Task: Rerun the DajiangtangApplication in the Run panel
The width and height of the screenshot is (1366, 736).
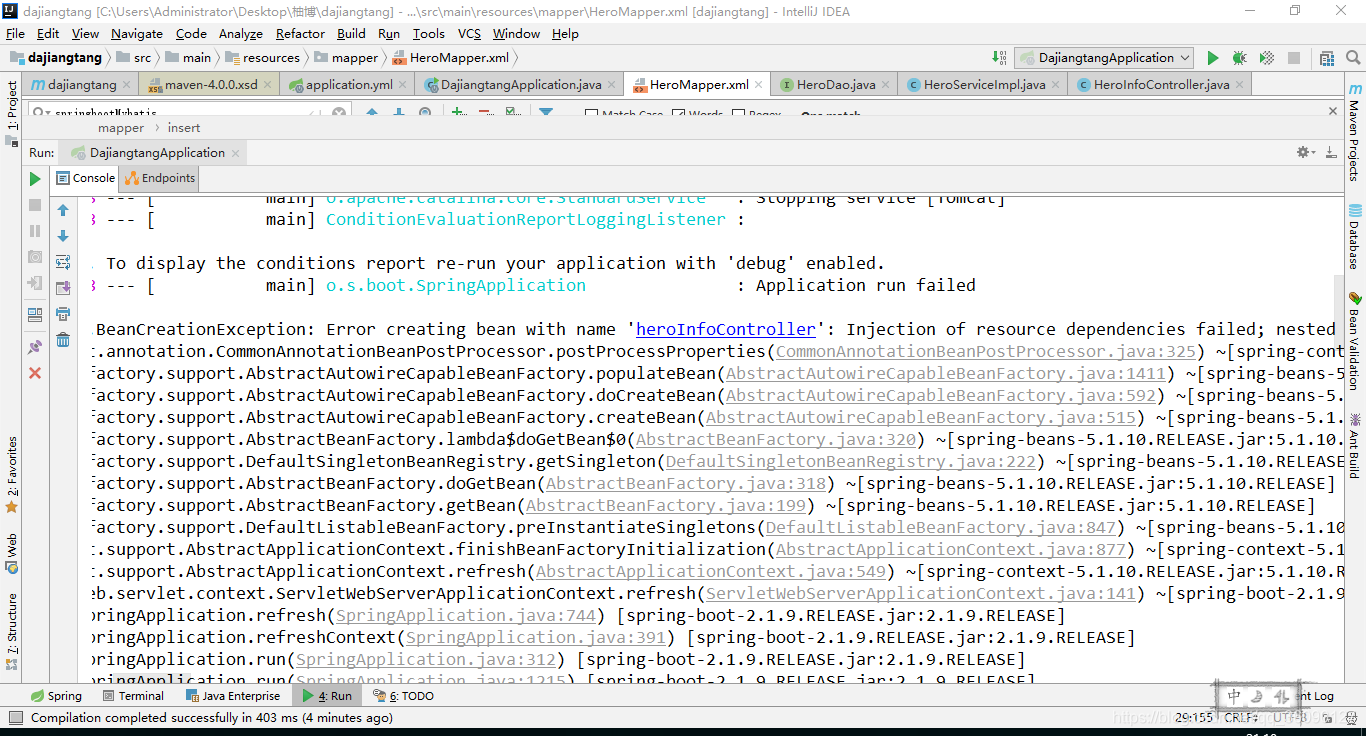Action: point(35,178)
